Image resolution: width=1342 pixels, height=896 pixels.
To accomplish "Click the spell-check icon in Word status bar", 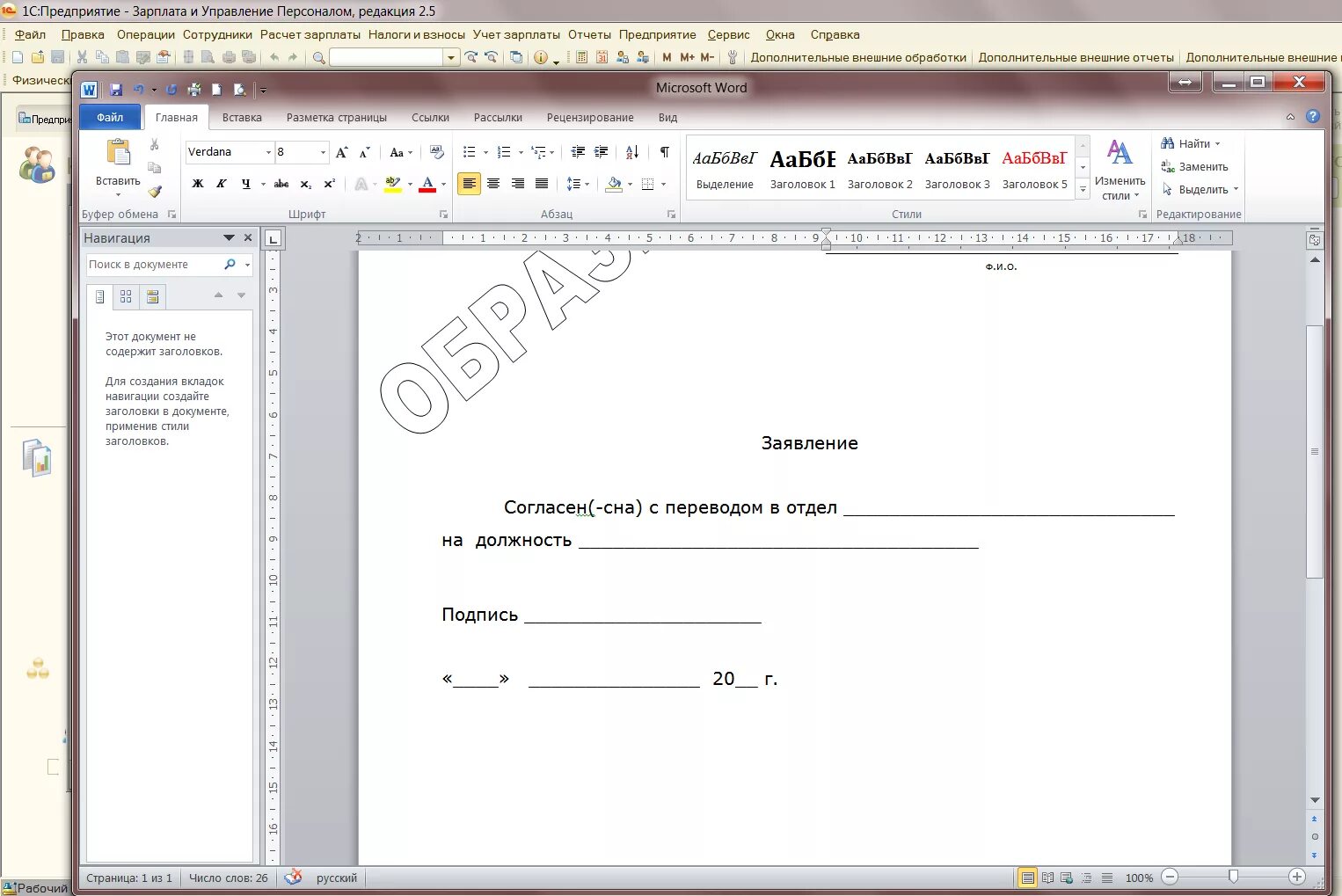I will (x=294, y=877).
